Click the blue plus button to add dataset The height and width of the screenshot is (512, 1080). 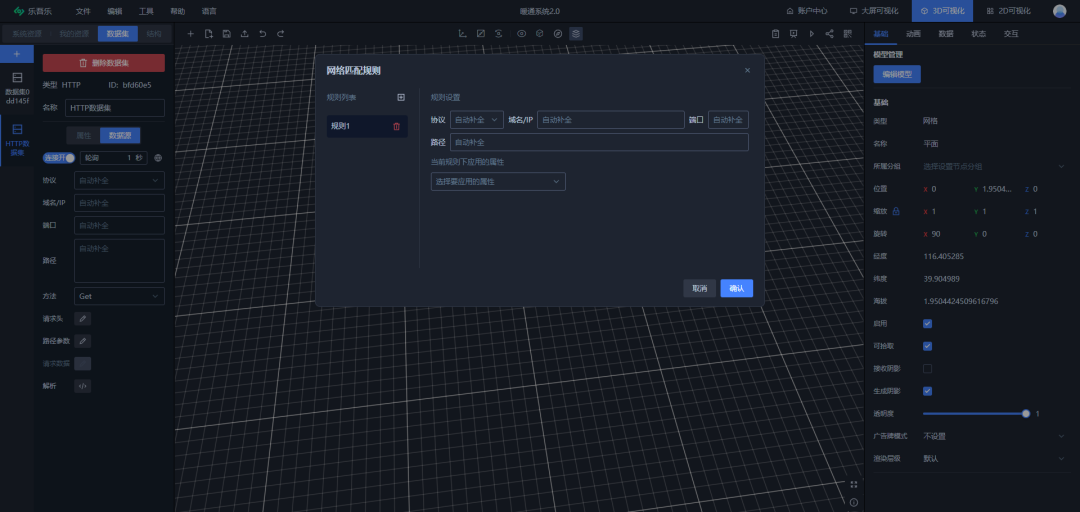coord(17,54)
